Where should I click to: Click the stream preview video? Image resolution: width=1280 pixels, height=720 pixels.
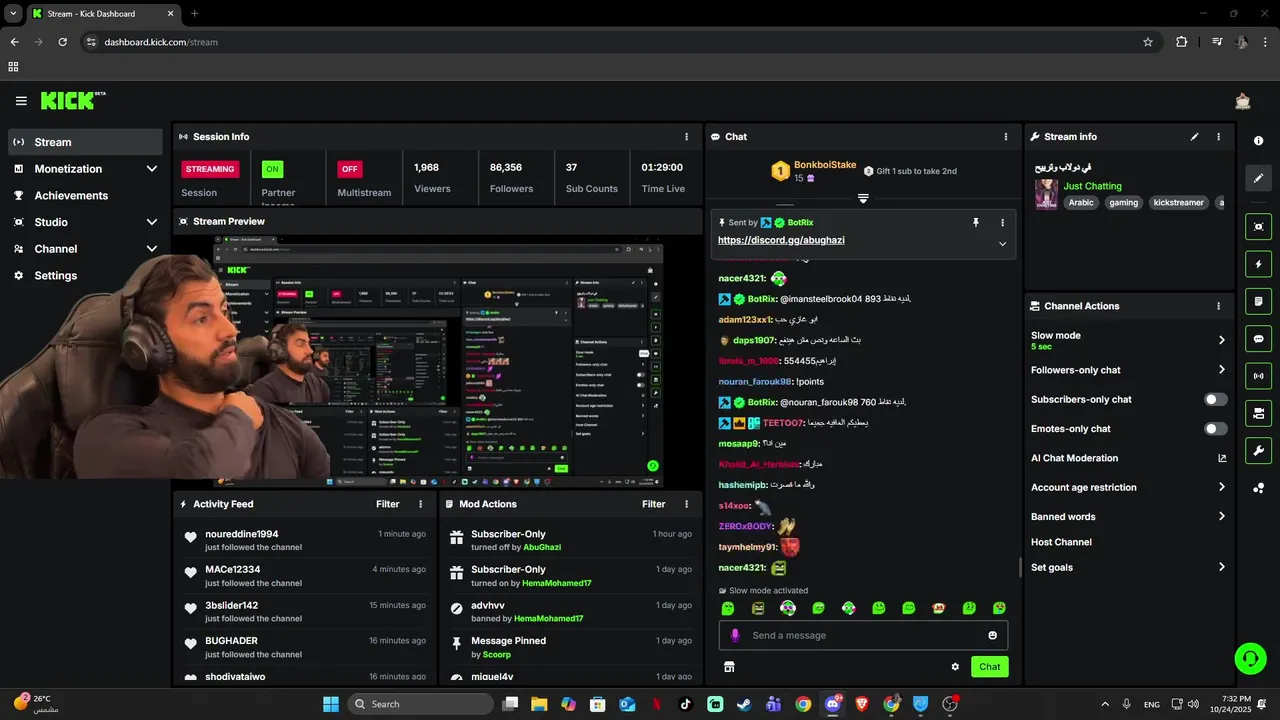(x=438, y=361)
